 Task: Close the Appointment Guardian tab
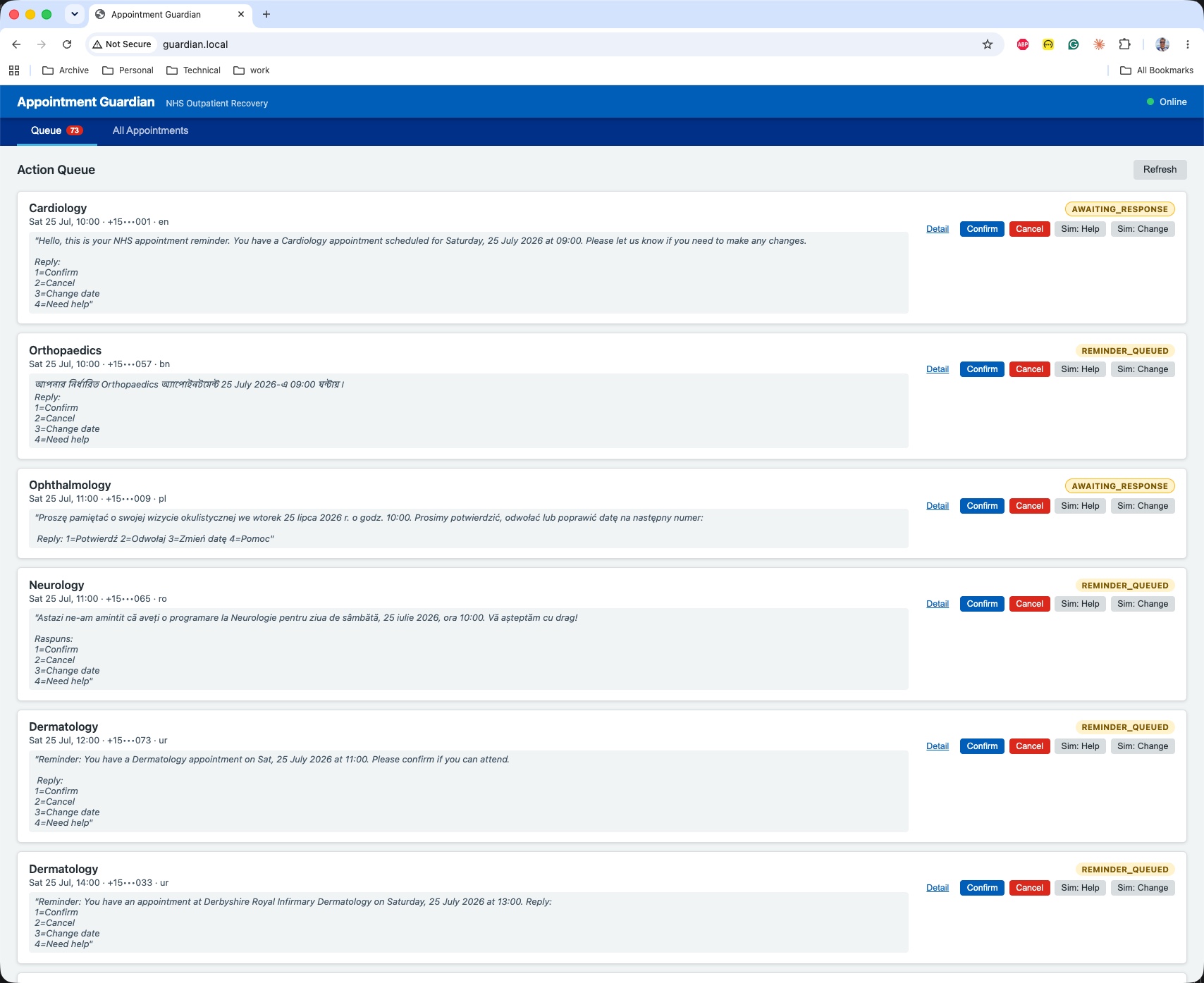click(241, 14)
